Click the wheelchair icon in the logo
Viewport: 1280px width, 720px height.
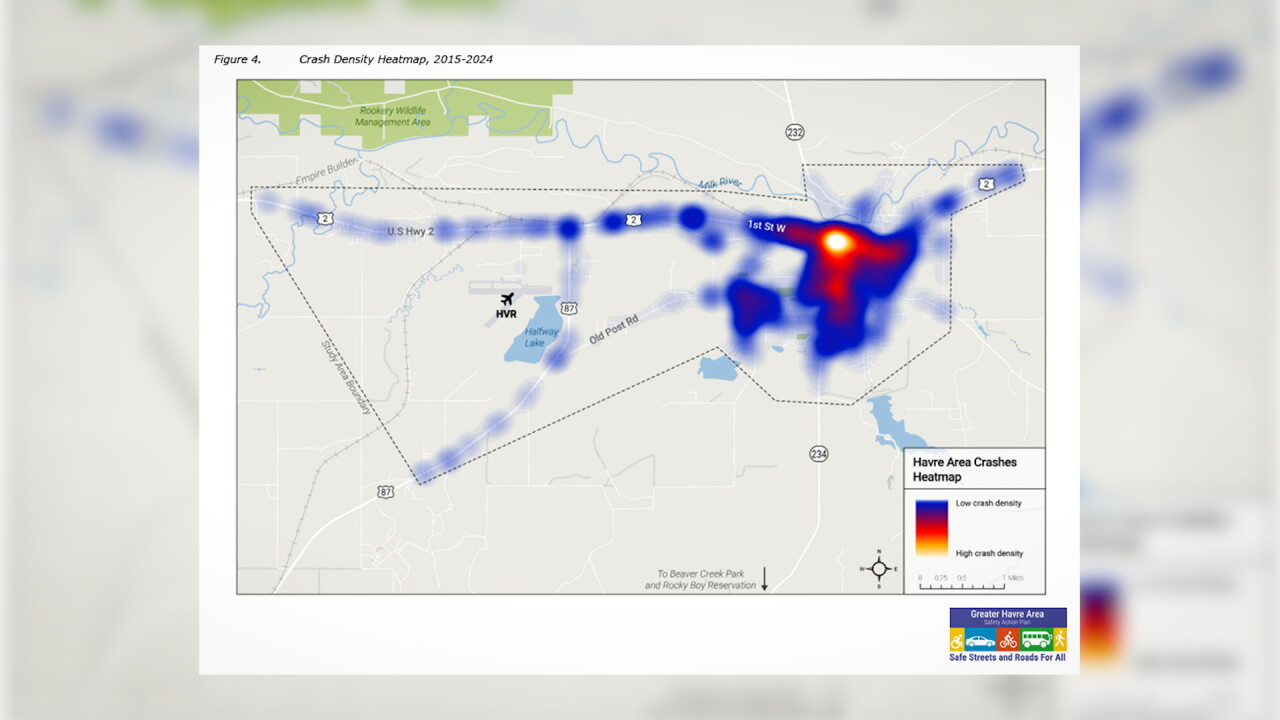pyautogui.click(x=957, y=640)
